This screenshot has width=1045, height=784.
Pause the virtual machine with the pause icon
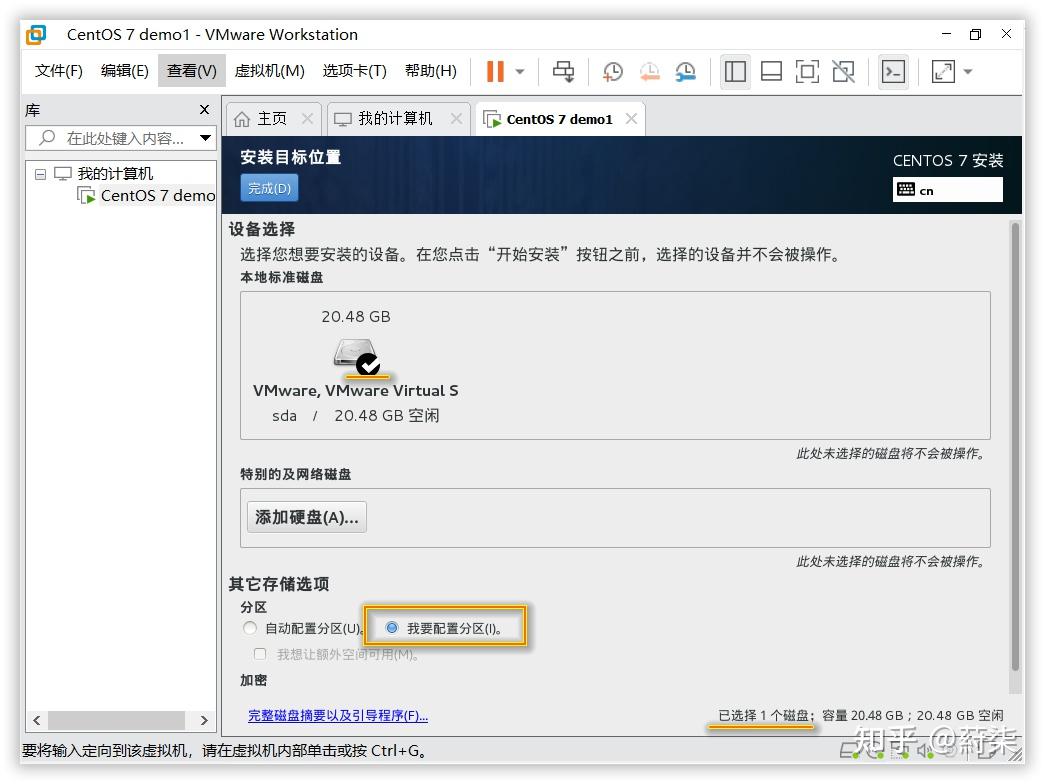click(x=495, y=71)
